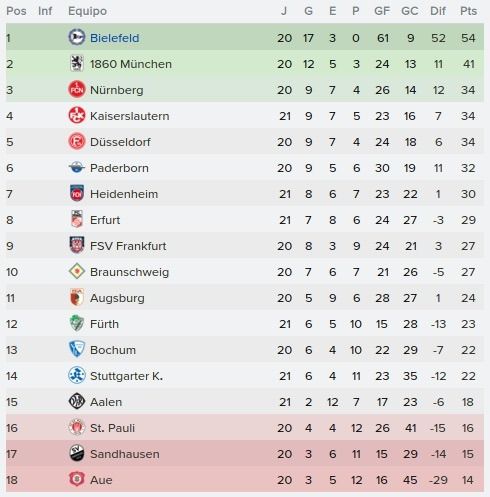490x497 pixels.
Task: Click the 1860 München club crest
Action: [77, 63]
